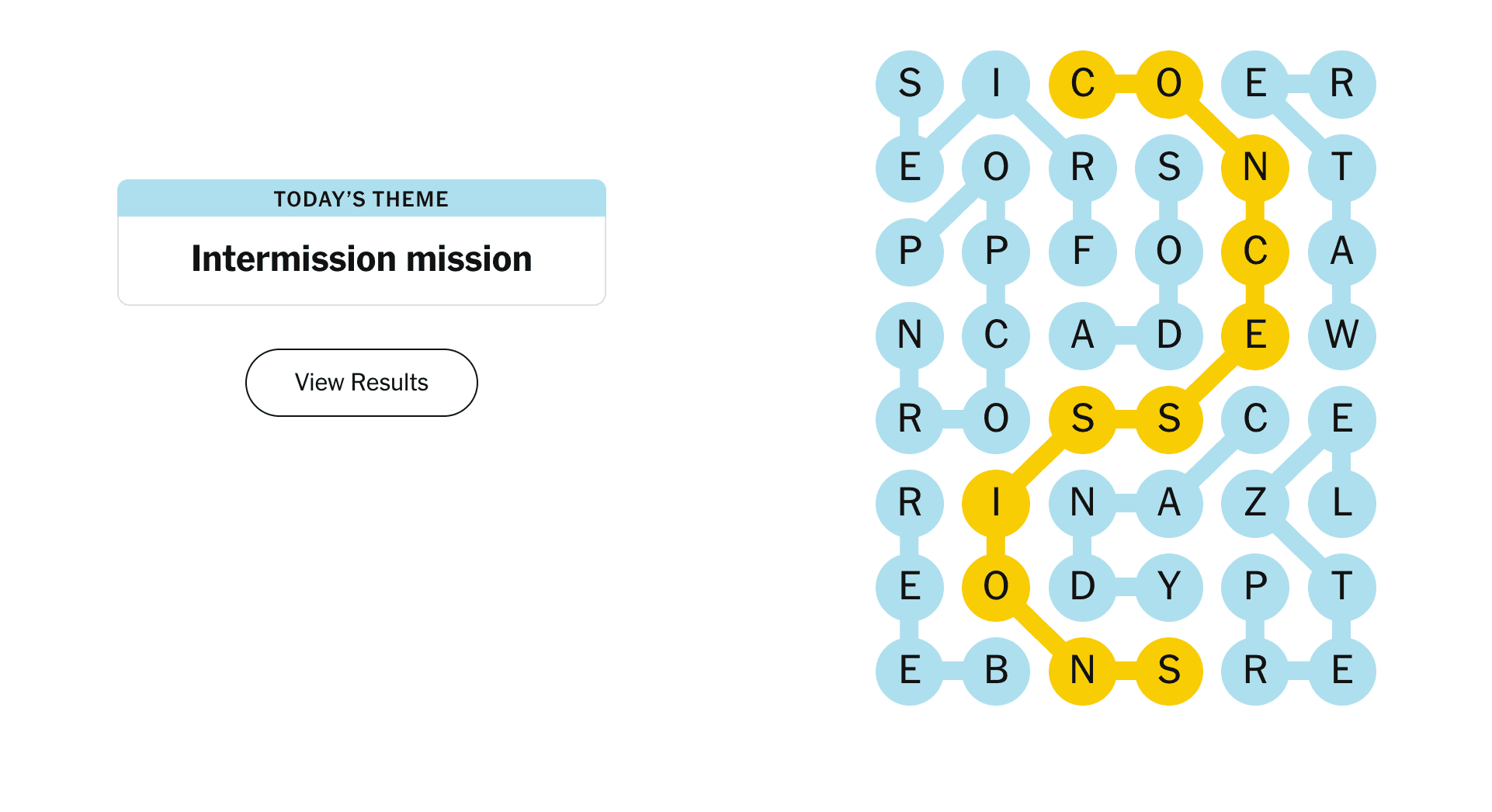
Task: Click the letter Y tile
Action: pos(1168,587)
